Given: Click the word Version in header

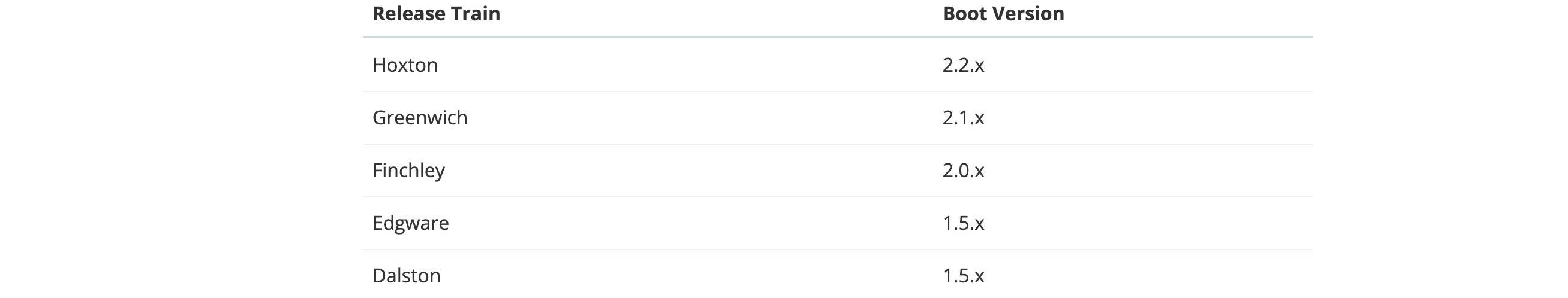Looking at the screenshot, I should pos(1030,13).
